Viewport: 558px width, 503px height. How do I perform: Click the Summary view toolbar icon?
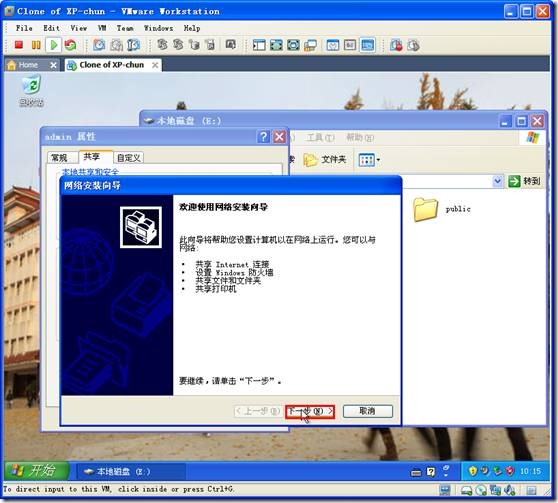[x=333, y=45]
